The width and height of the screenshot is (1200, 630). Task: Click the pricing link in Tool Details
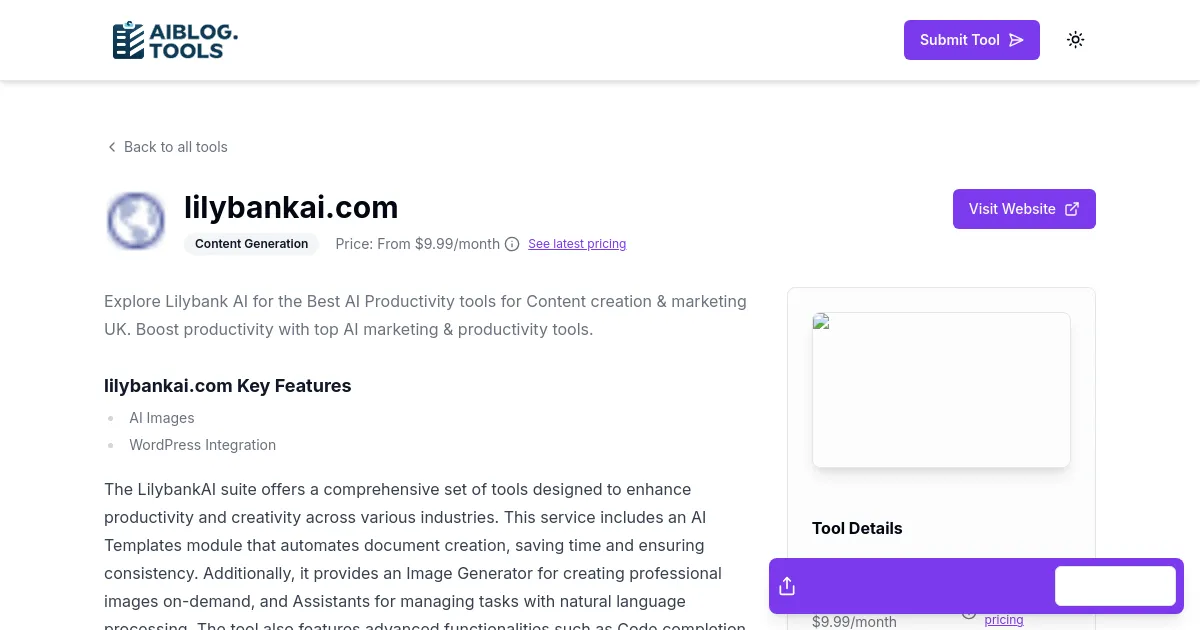(1003, 620)
